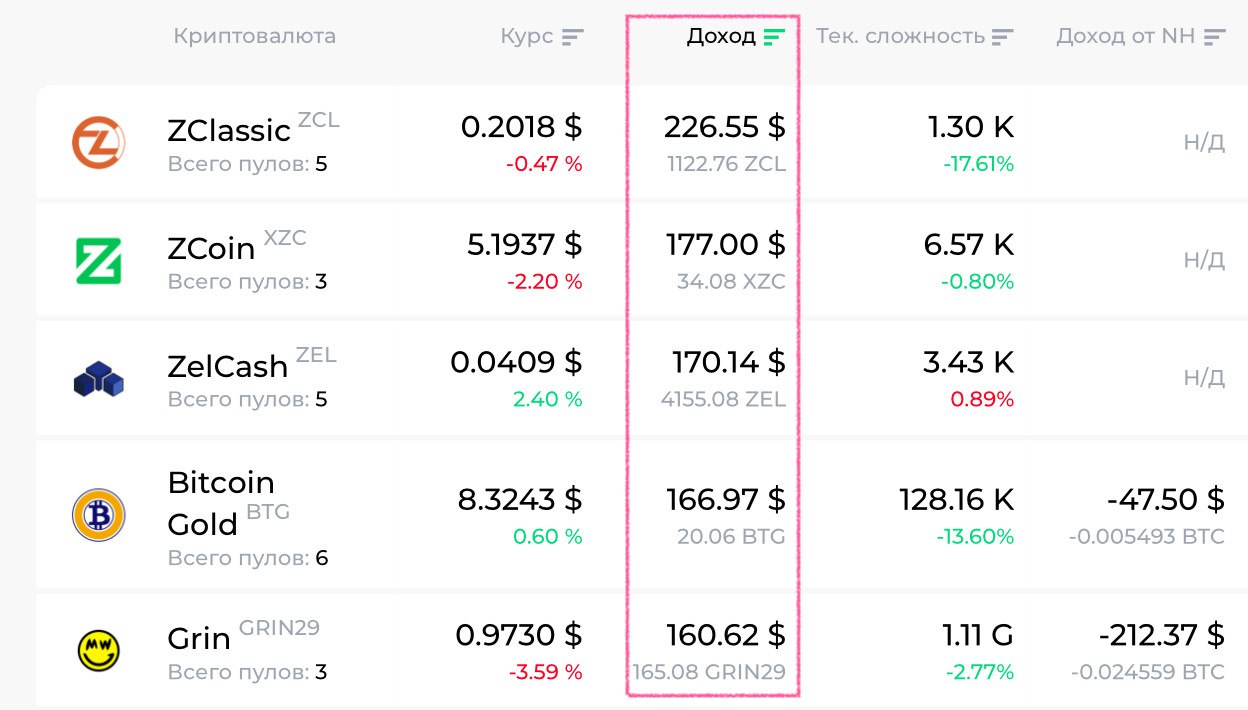Click the ZelCash blue cubes logo

[98, 379]
